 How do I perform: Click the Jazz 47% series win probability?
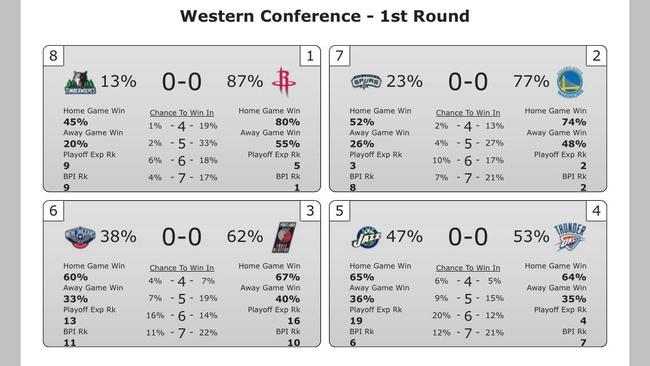point(404,236)
